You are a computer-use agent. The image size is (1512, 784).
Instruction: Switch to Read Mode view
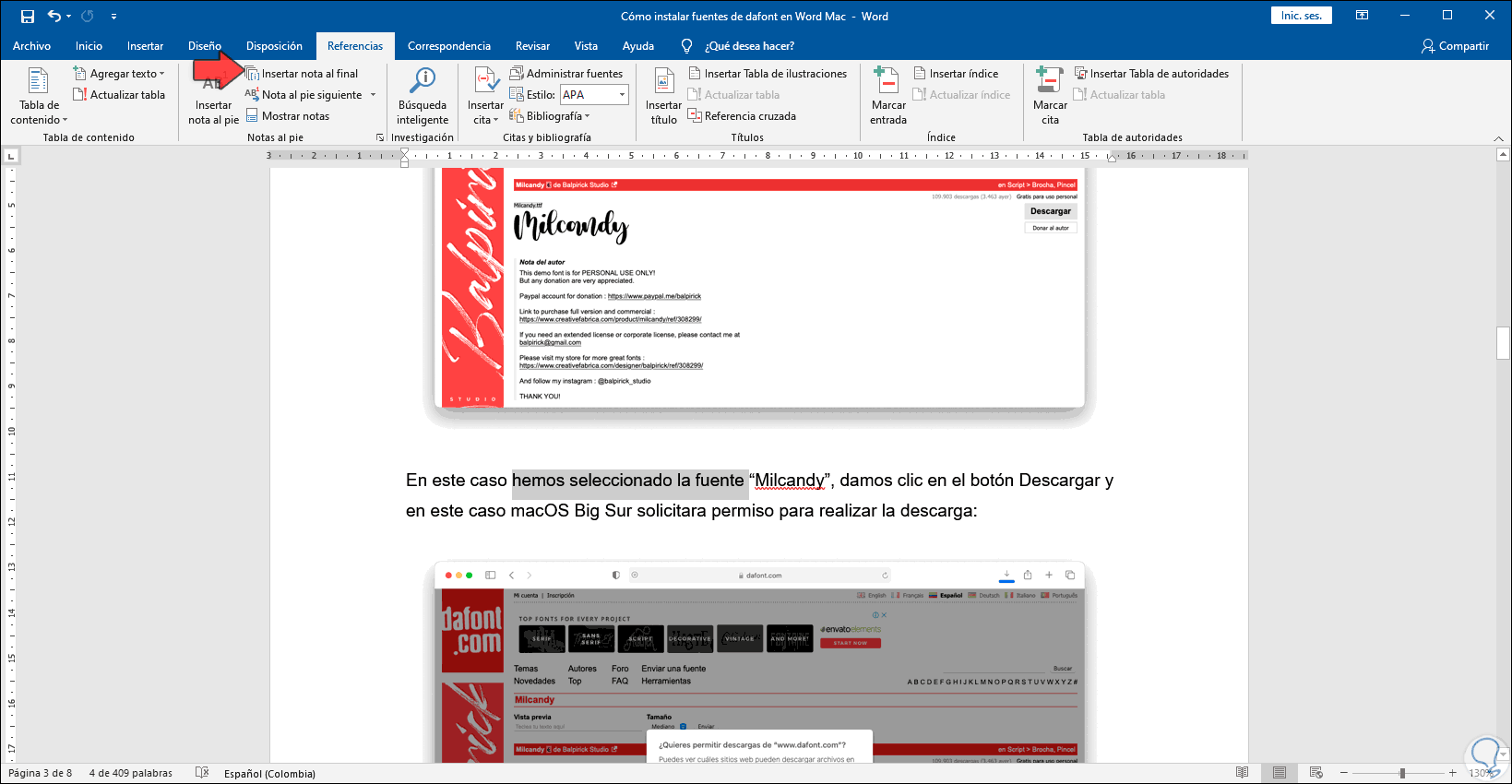[1242, 773]
